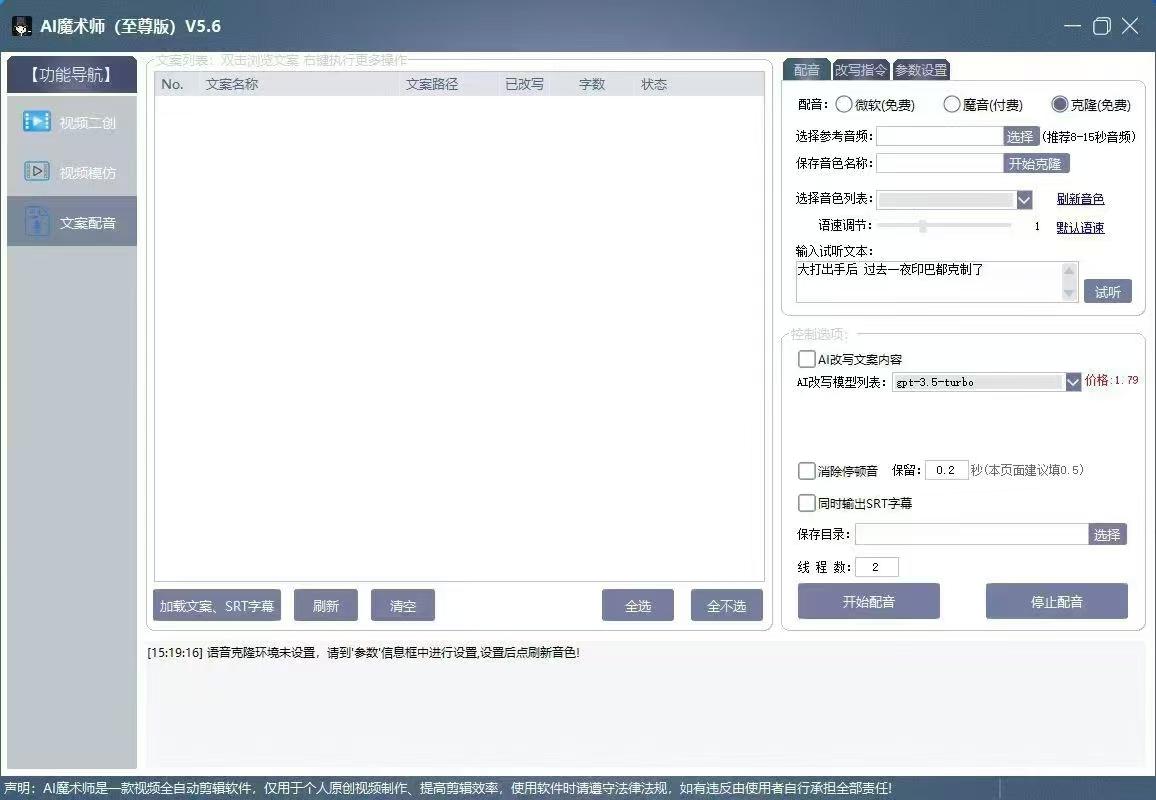Viewport: 1156px width, 800px height.
Task: Click 清空 to clear the file list
Action: (x=402, y=605)
